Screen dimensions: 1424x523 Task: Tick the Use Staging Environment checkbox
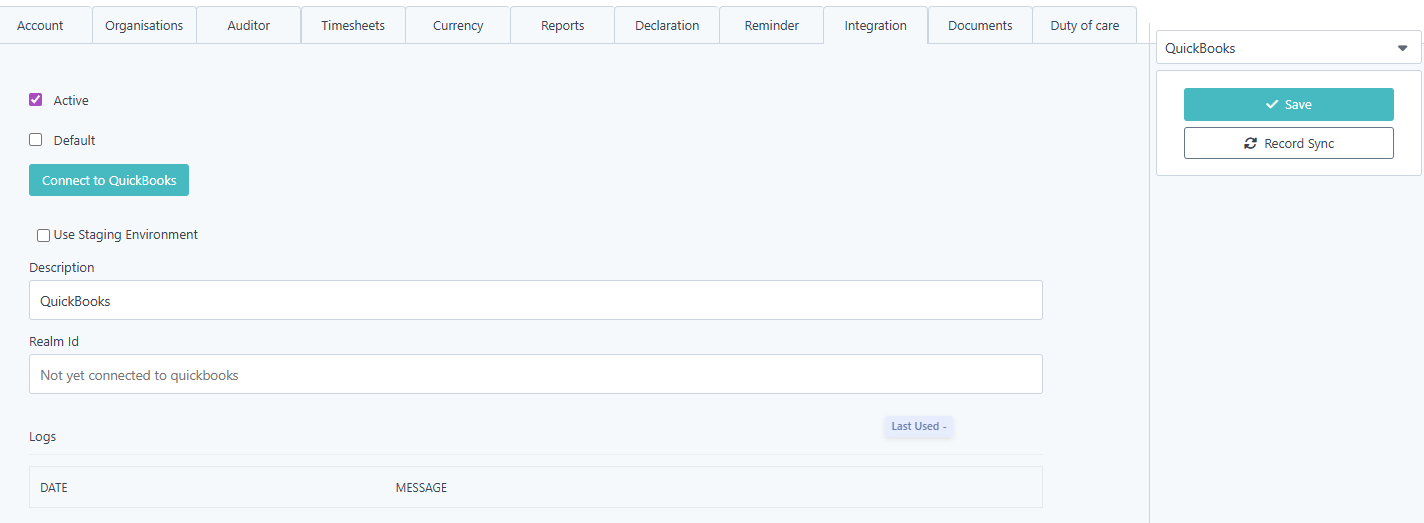coord(43,235)
